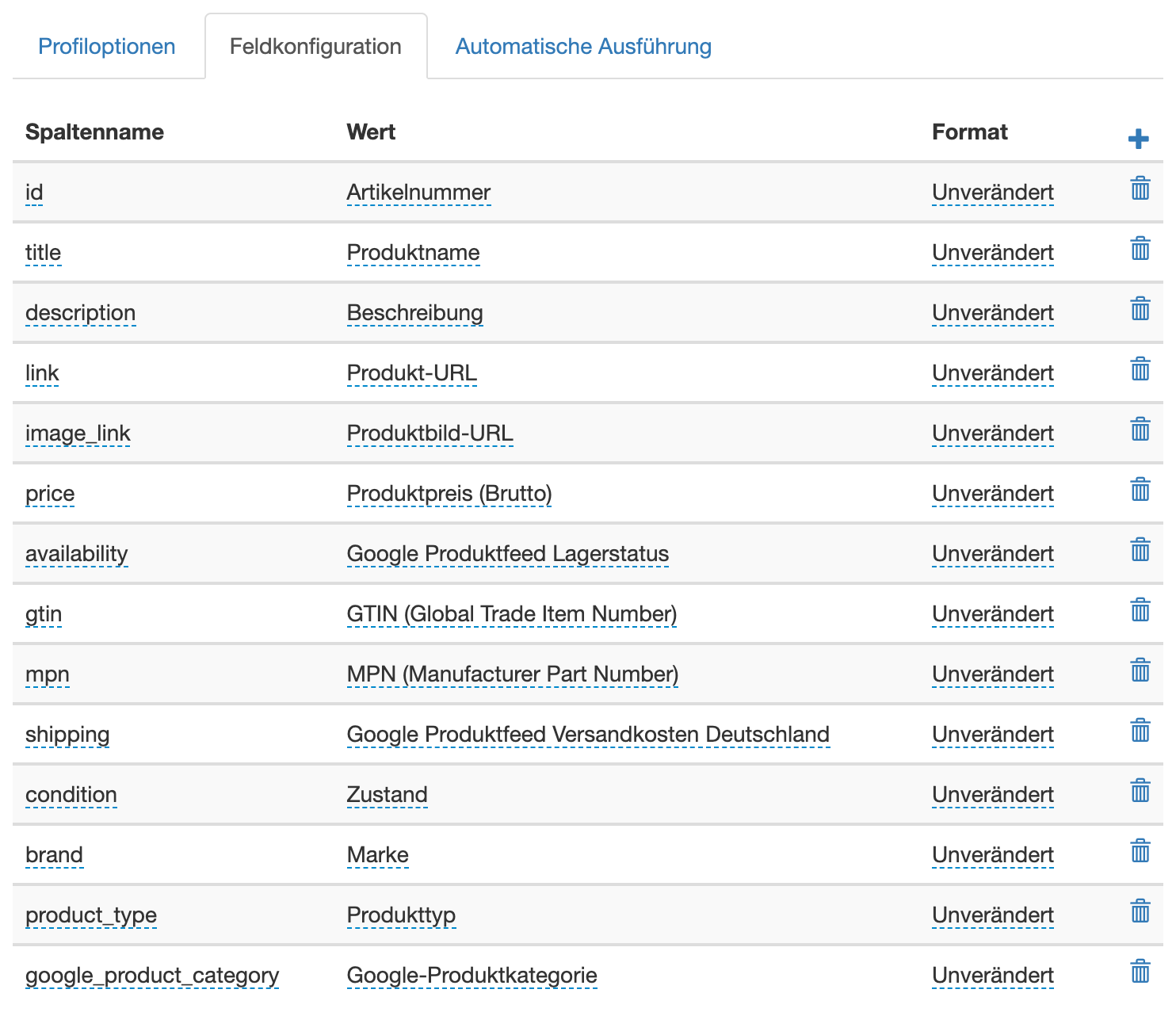This screenshot has height=1016, width=1176.
Task: Change the value Artikelnummer
Action: (418, 193)
